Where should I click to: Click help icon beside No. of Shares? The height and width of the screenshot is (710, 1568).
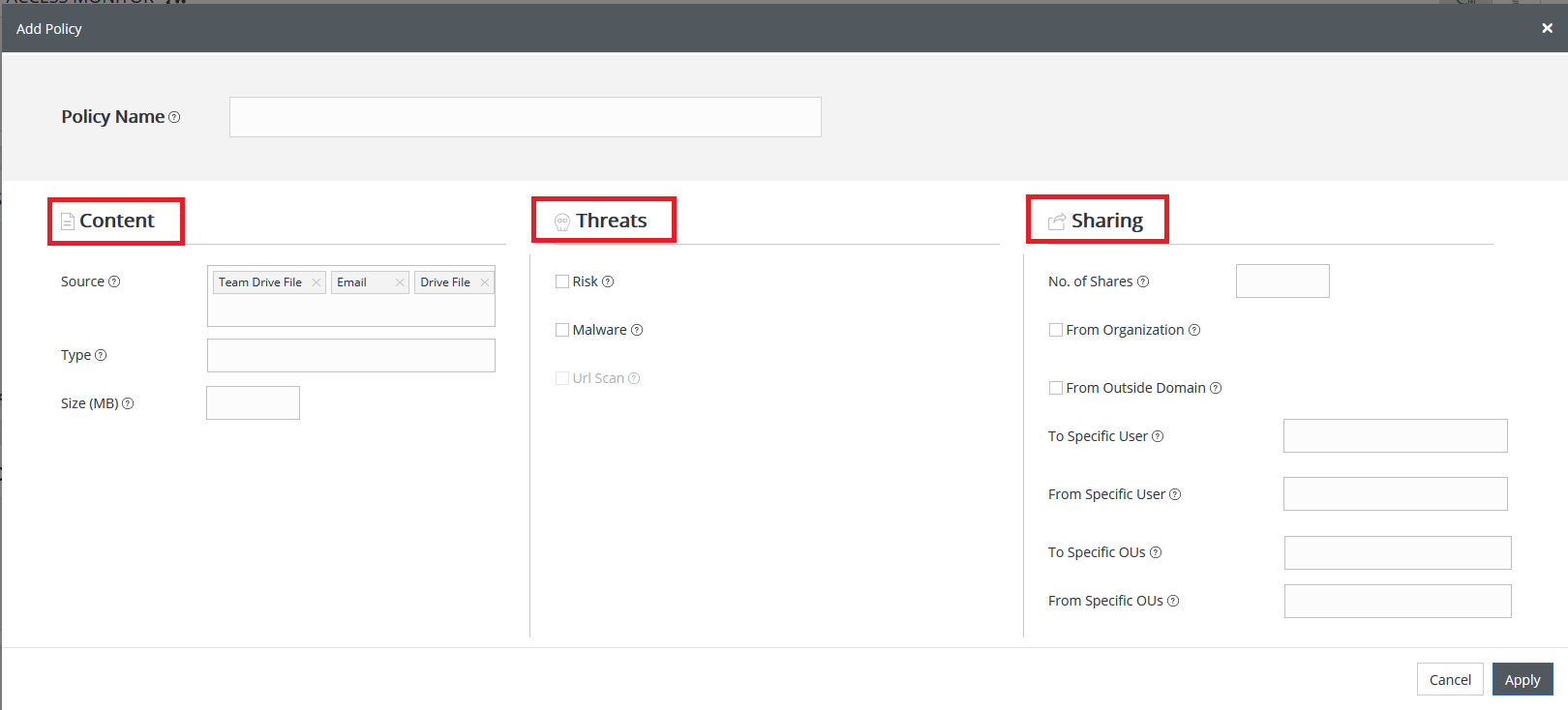click(x=1143, y=281)
